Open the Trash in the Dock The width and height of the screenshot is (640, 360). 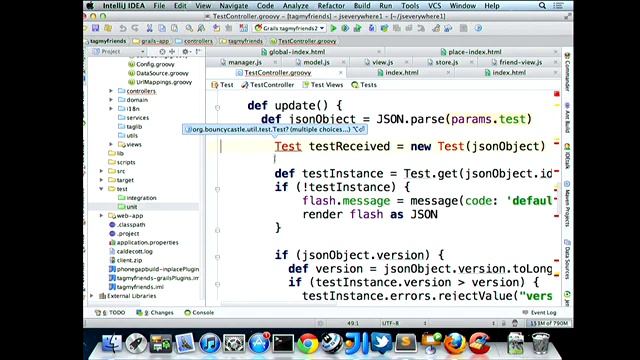tap(541, 343)
